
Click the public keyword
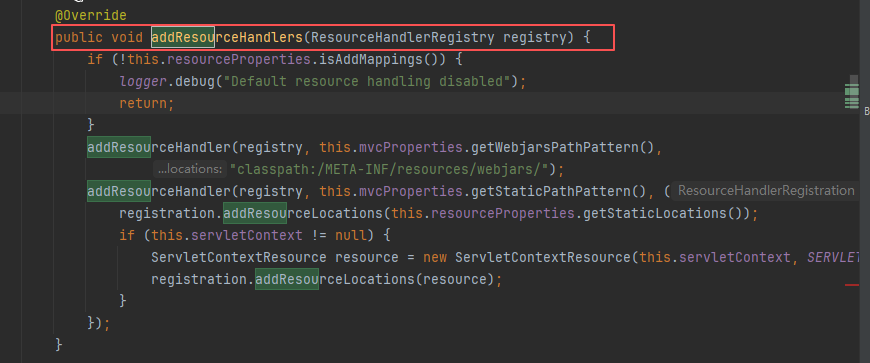coord(79,38)
